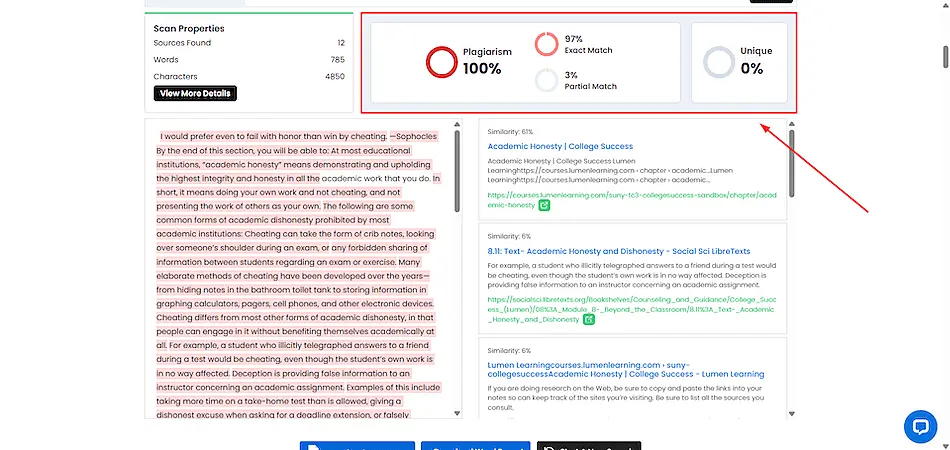Click the View More Details button
Screen dimensions: 950x450
(195, 93)
